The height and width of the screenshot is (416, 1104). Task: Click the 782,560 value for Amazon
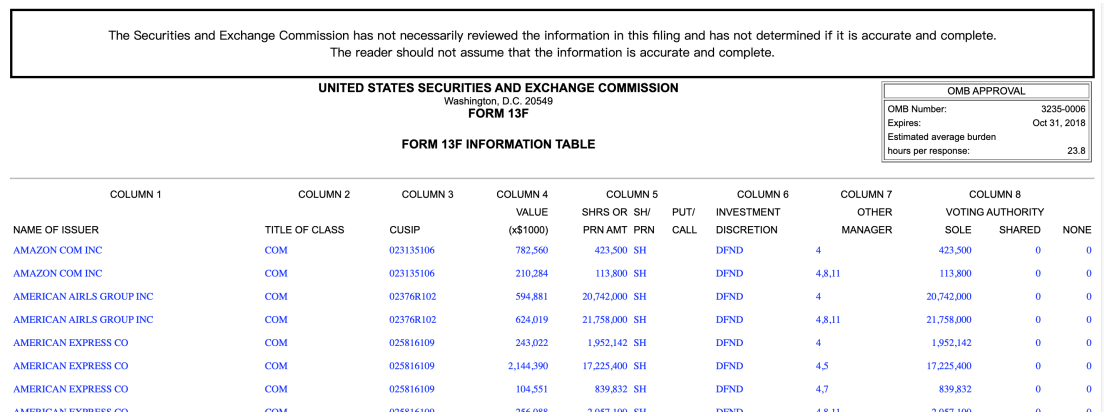coord(528,250)
